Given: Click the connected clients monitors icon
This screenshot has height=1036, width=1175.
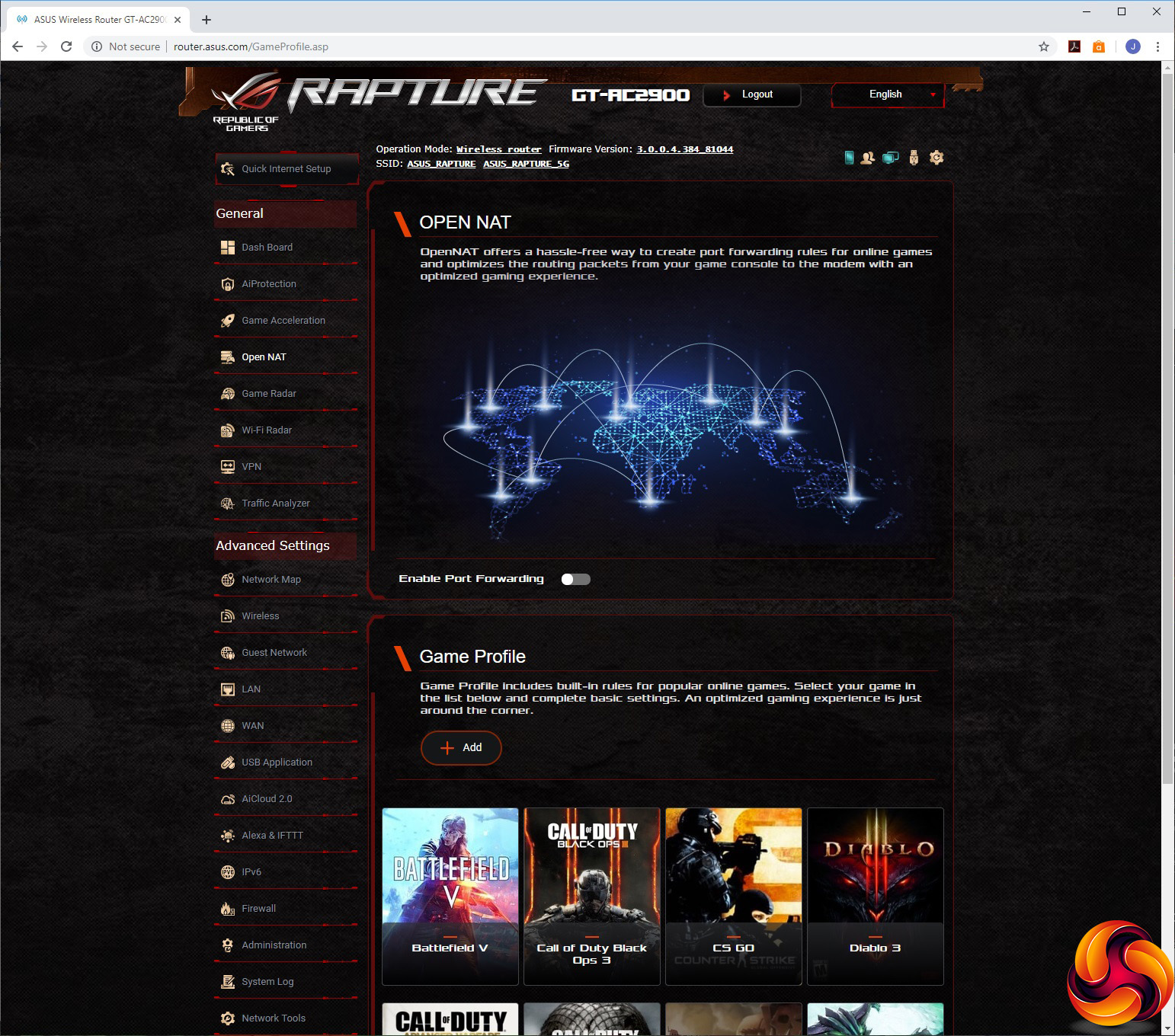Looking at the screenshot, I should 890,158.
